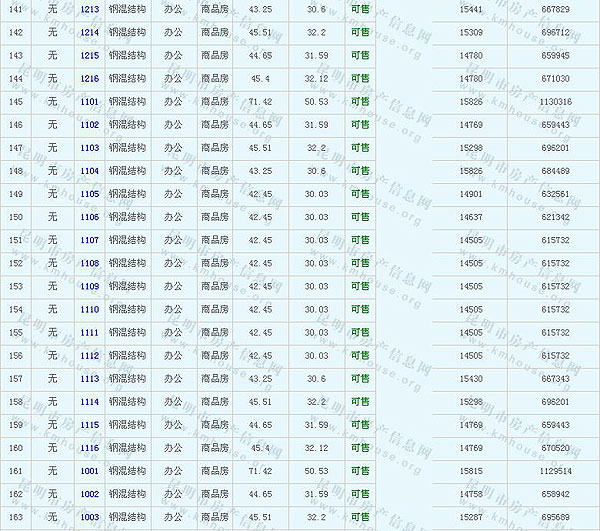Click room 1113 link
Image resolution: width=600 pixels, height=531 pixels.
click(89, 379)
